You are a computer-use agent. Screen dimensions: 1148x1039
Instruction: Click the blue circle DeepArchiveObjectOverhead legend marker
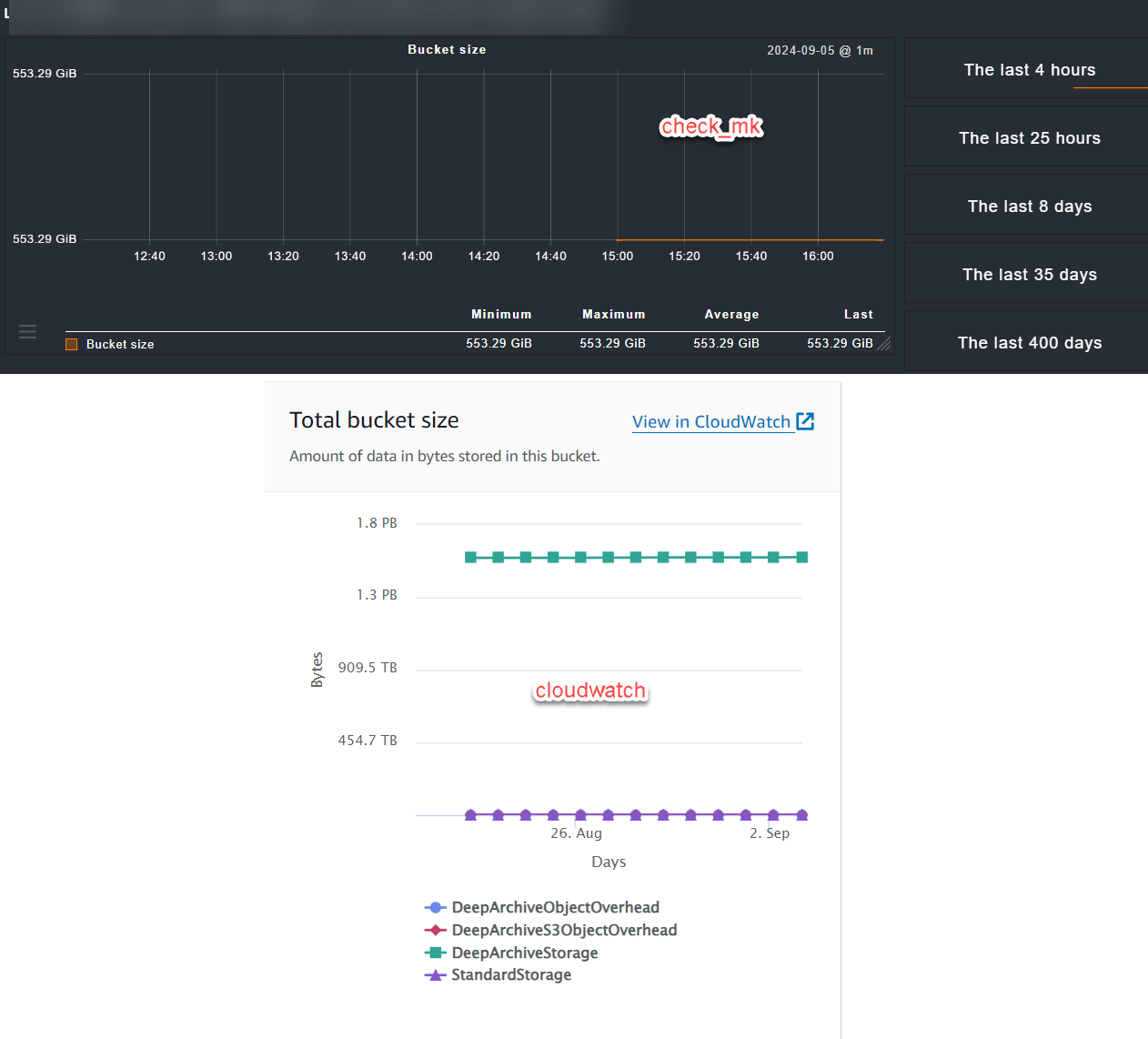[435, 907]
